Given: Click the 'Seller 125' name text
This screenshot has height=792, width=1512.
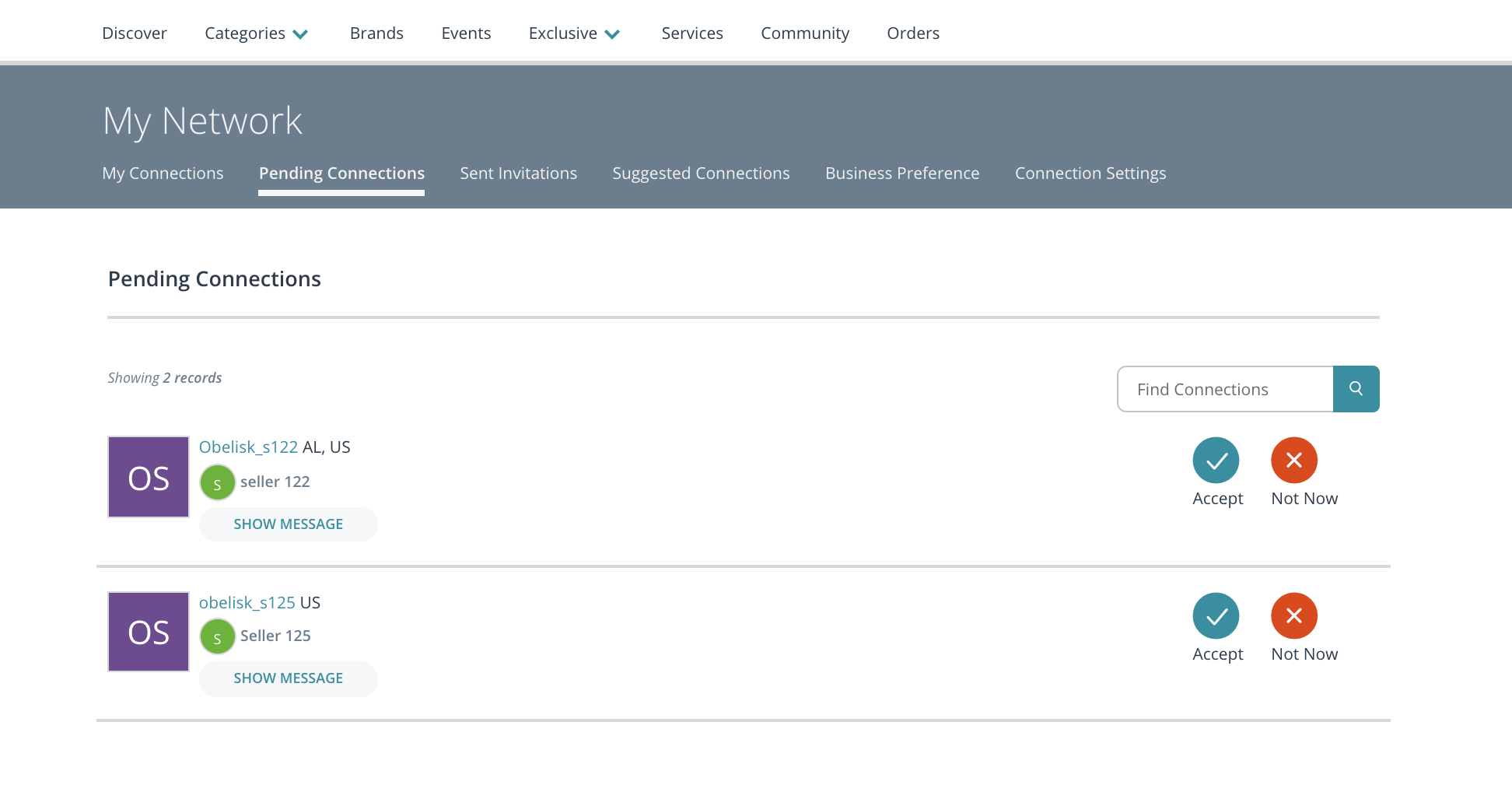Looking at the screenshot, I should [x=275, y=636].
